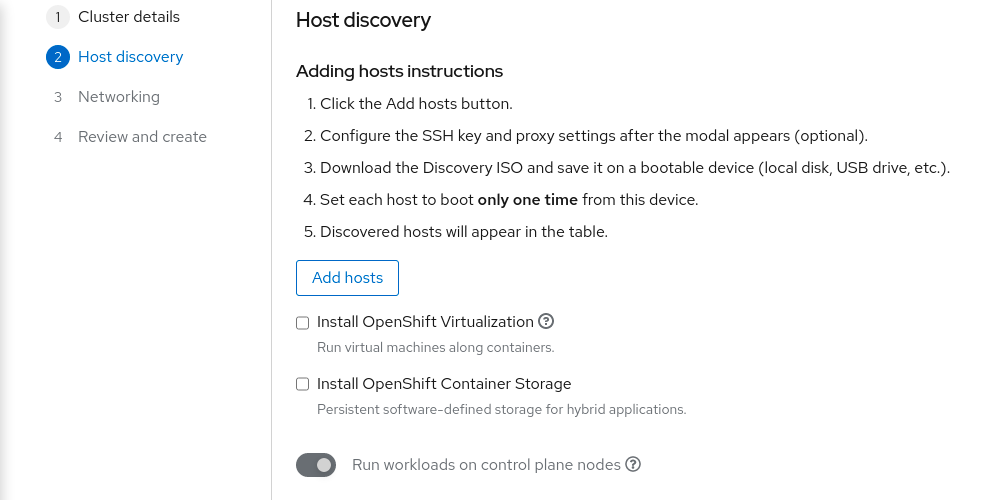Open the Networking wizard step
This screenshot has width=1000, height=500.
119,97
